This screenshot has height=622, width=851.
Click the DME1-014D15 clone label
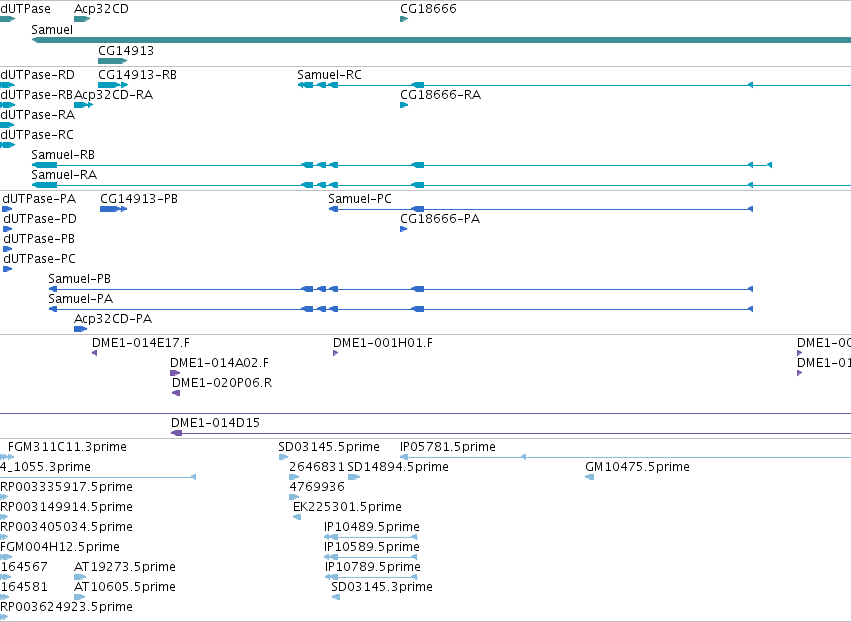pyautogui.click(x=215, y=423)
